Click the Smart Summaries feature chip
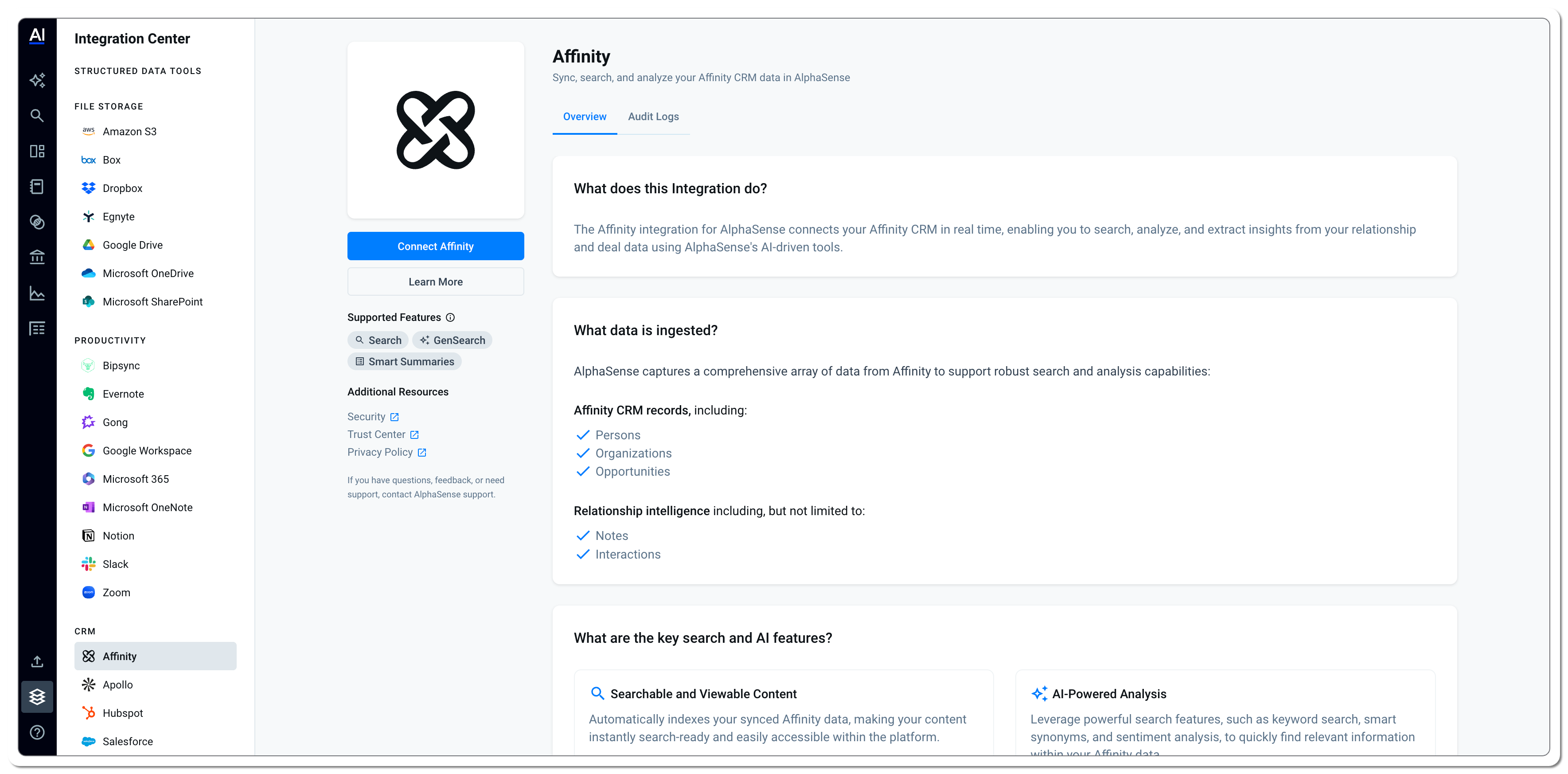This screenshot has height=774, width=1568. [x=404, y=362]
